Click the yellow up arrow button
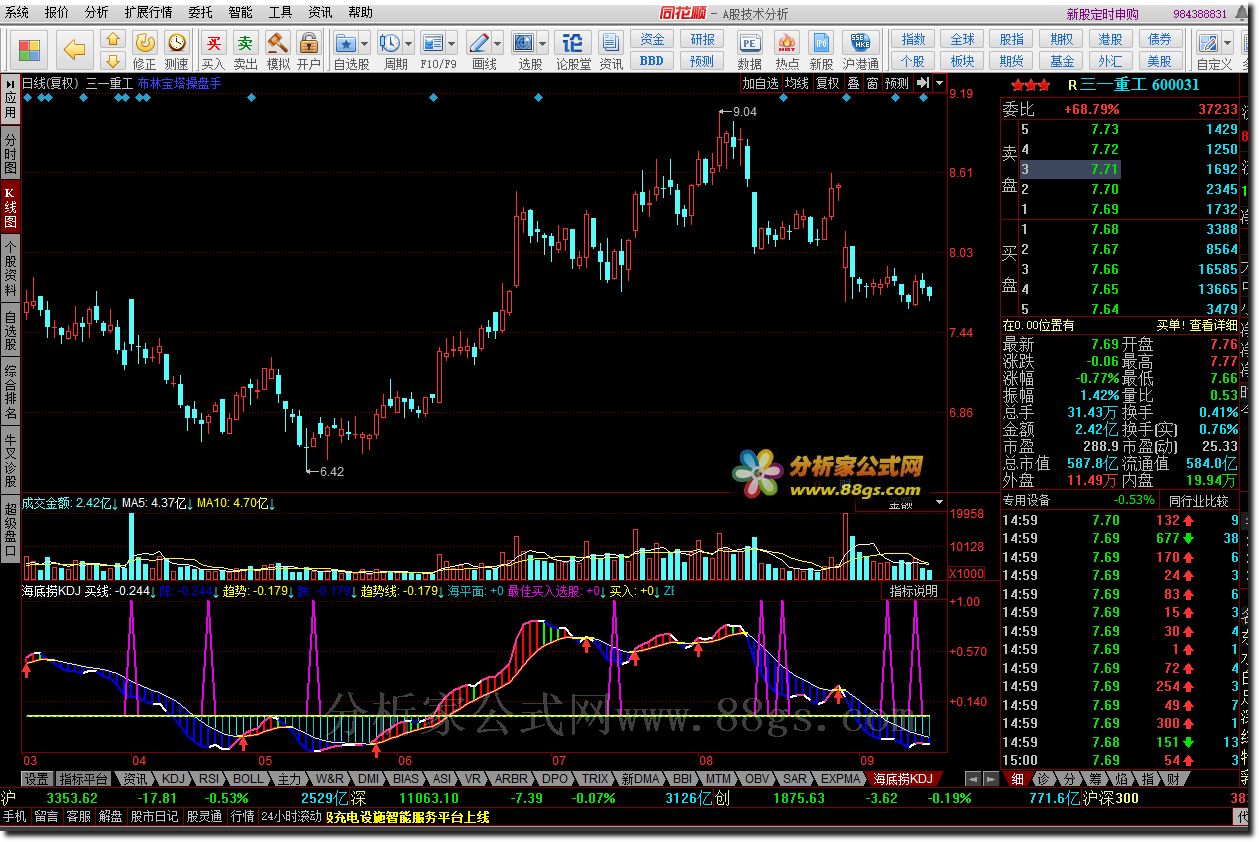Screen dimensions: 1260x842 [x=113, y=40]
